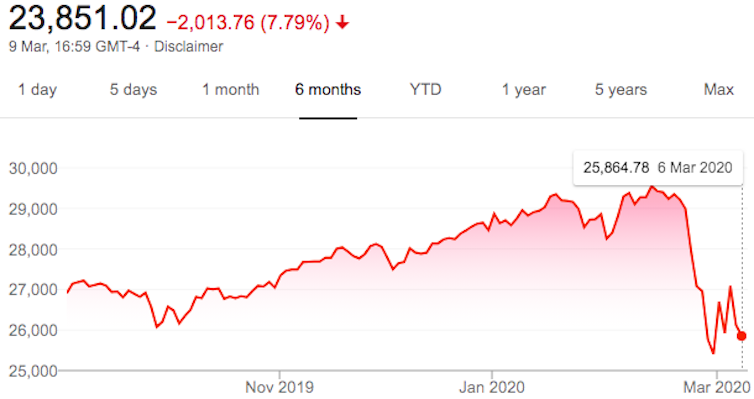Show the 1 year chart
The width and height of the screenshot is (754, 399).
pyautogui.click(x=524, y=89)
